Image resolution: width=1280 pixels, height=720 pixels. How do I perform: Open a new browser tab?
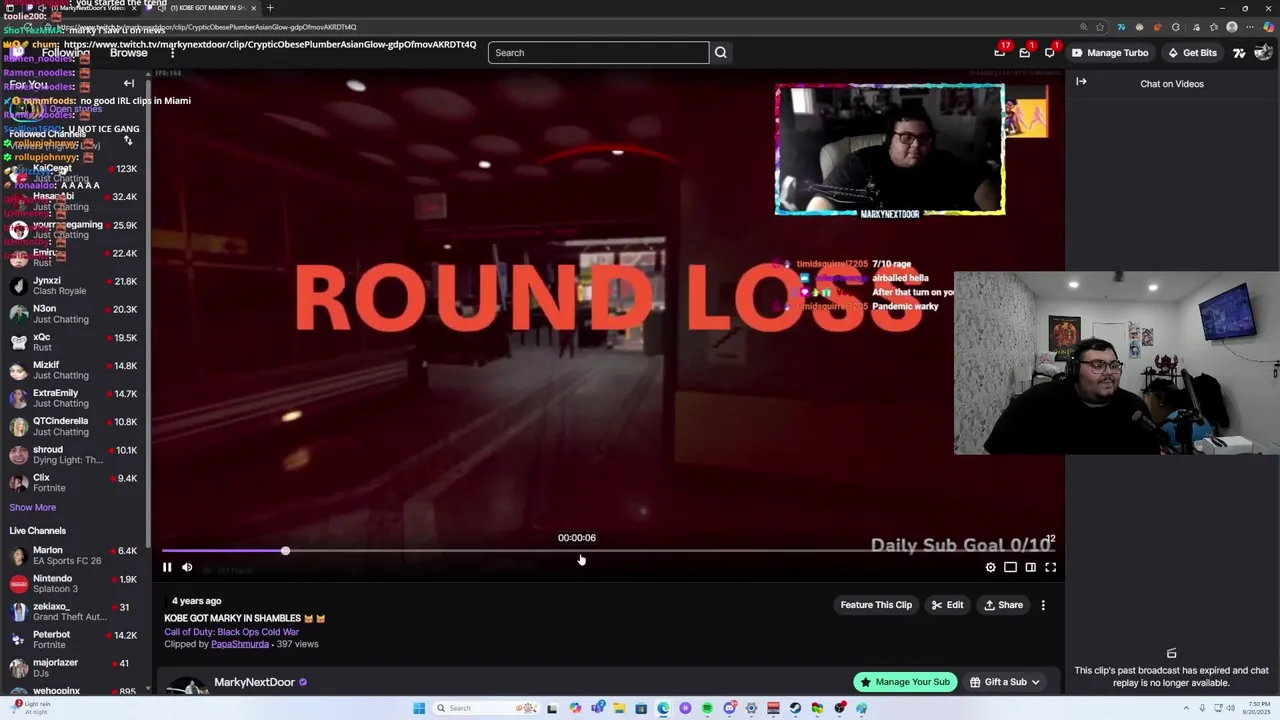[270, 8]
